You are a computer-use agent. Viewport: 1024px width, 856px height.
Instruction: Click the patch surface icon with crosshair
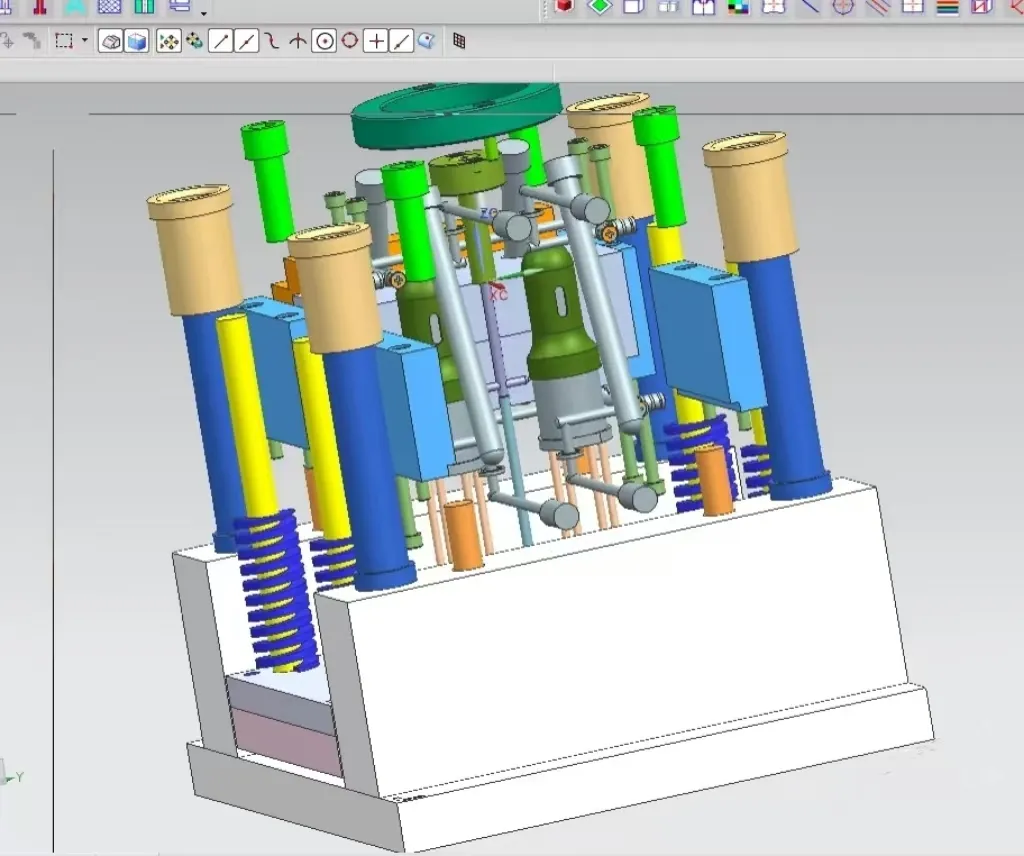tap(773, 7)
